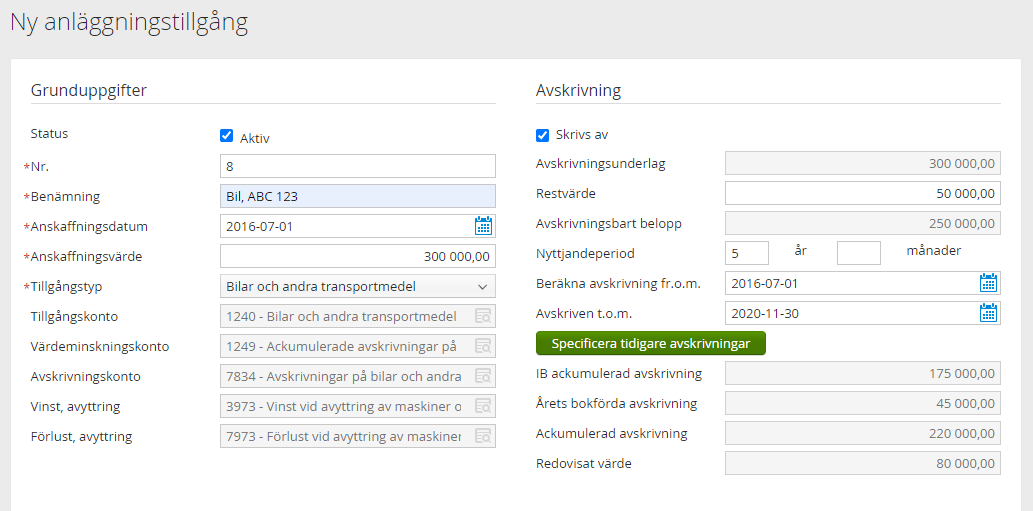Select the Benämning text field
The image size is (1033, 511).
[x=357, y=196]
